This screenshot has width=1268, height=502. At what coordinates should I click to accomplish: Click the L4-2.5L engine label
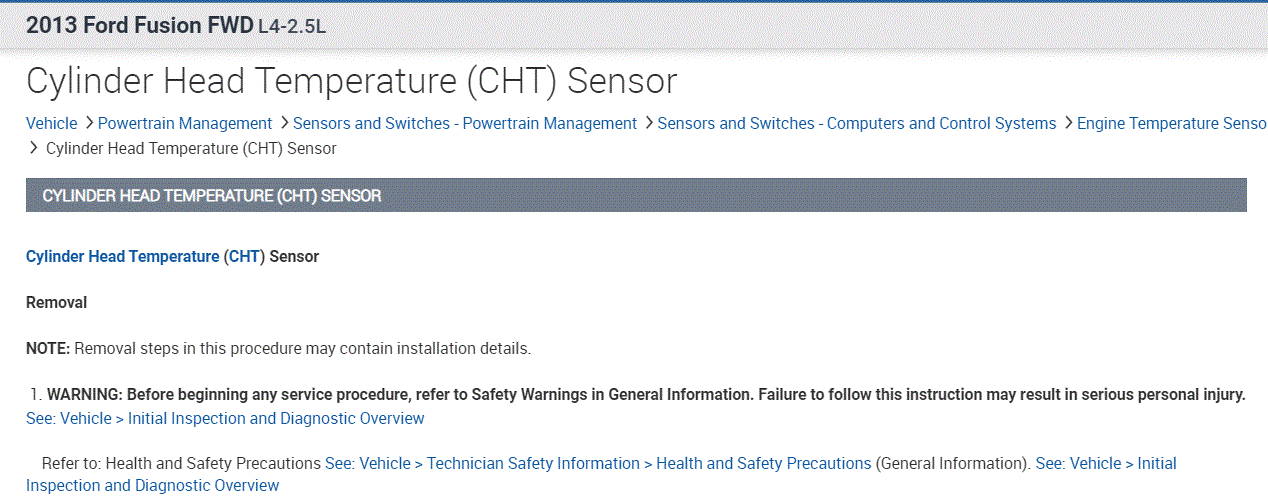292,27
